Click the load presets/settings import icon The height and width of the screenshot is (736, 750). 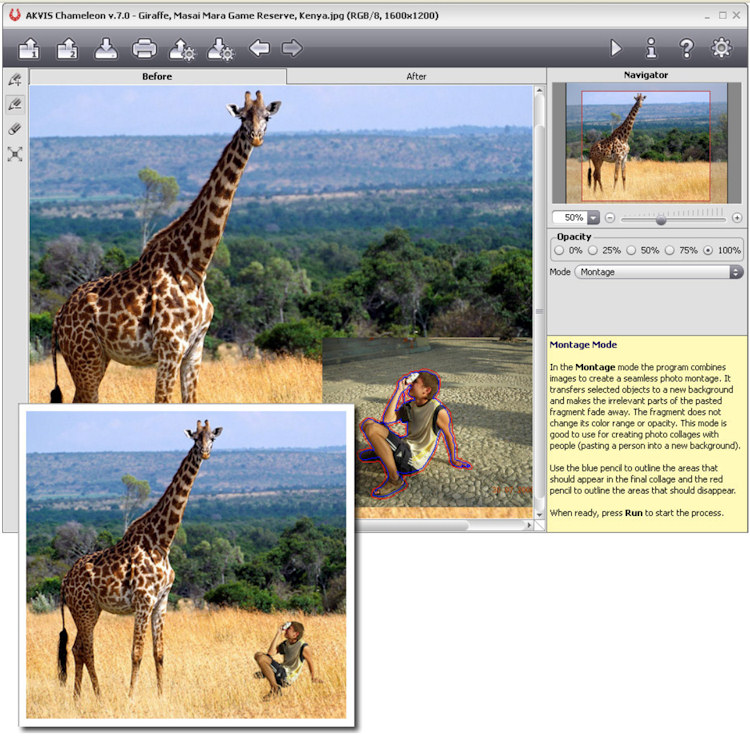tap(182, 48)
